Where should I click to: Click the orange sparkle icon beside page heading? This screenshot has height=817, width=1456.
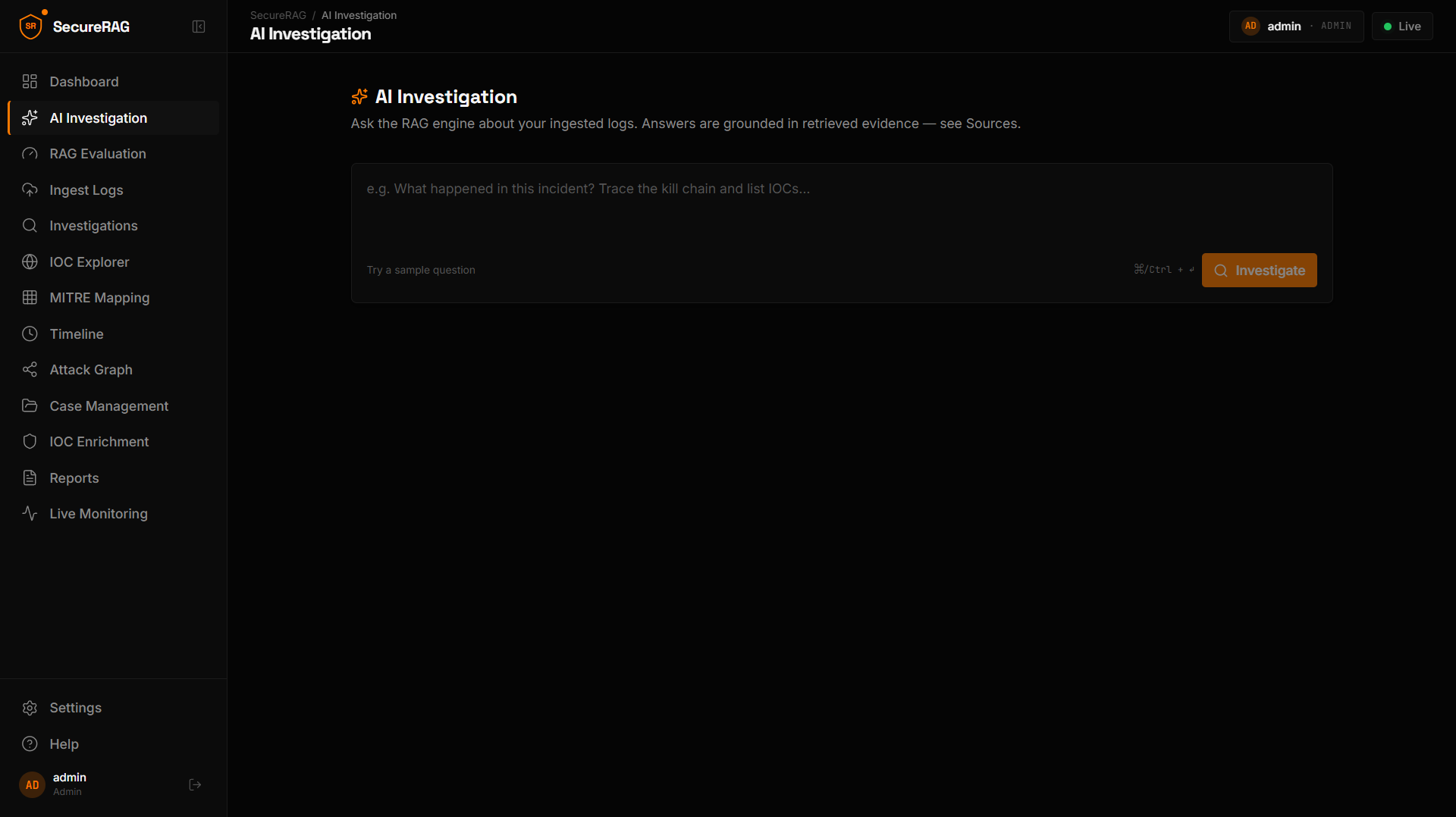pyautogui.click(x=359, y=96)
